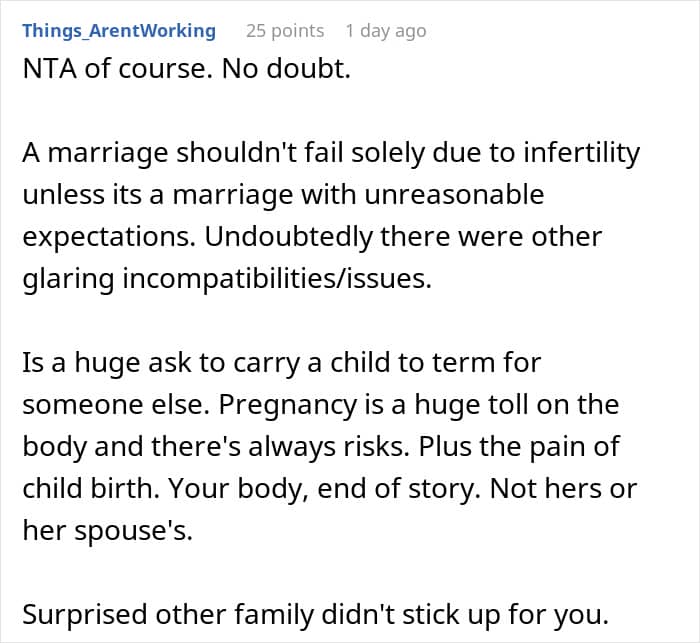Open the 1 day ago timestamp permalink

[x=386, y=31]
